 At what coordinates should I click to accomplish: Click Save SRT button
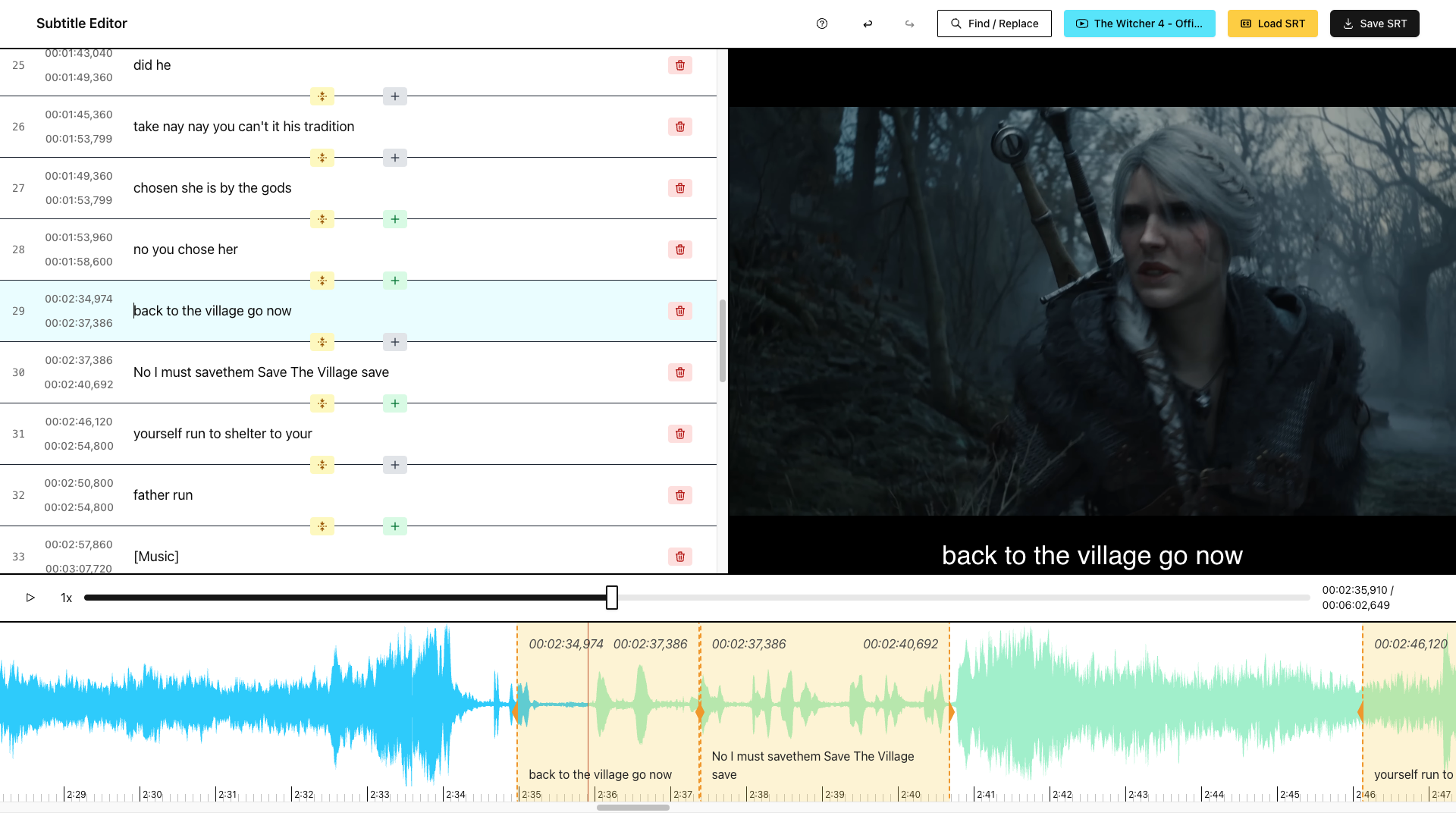pos(1374,24)
